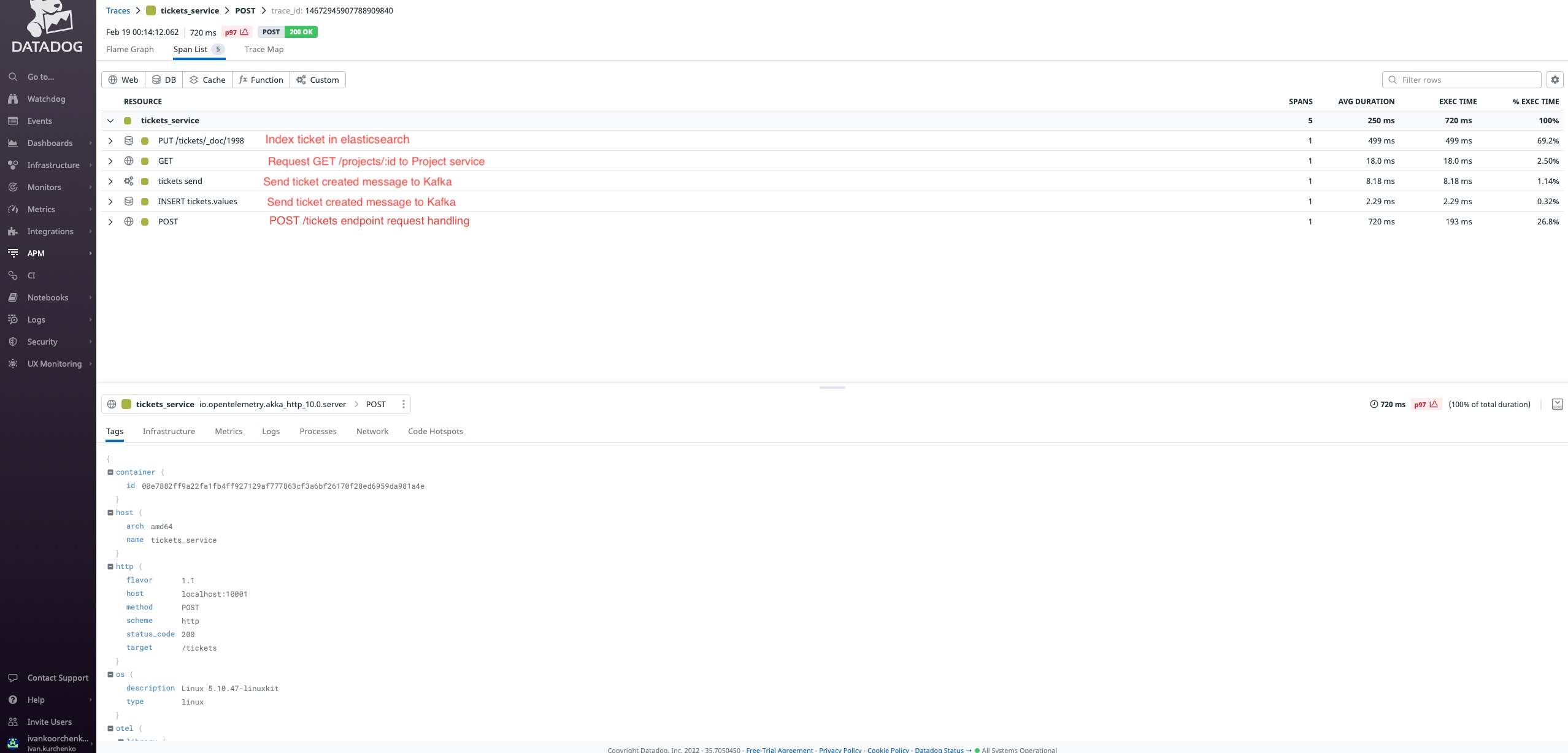Open the span list settings gear
This screenshot has width=1568, height=753.
click(x=1555, y=80)
